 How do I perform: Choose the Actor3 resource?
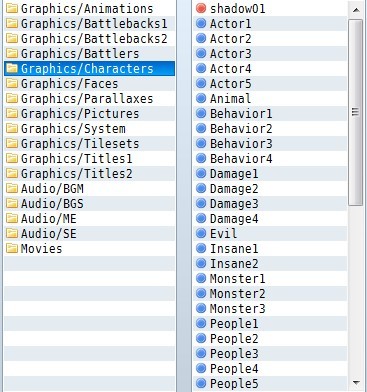270,53
